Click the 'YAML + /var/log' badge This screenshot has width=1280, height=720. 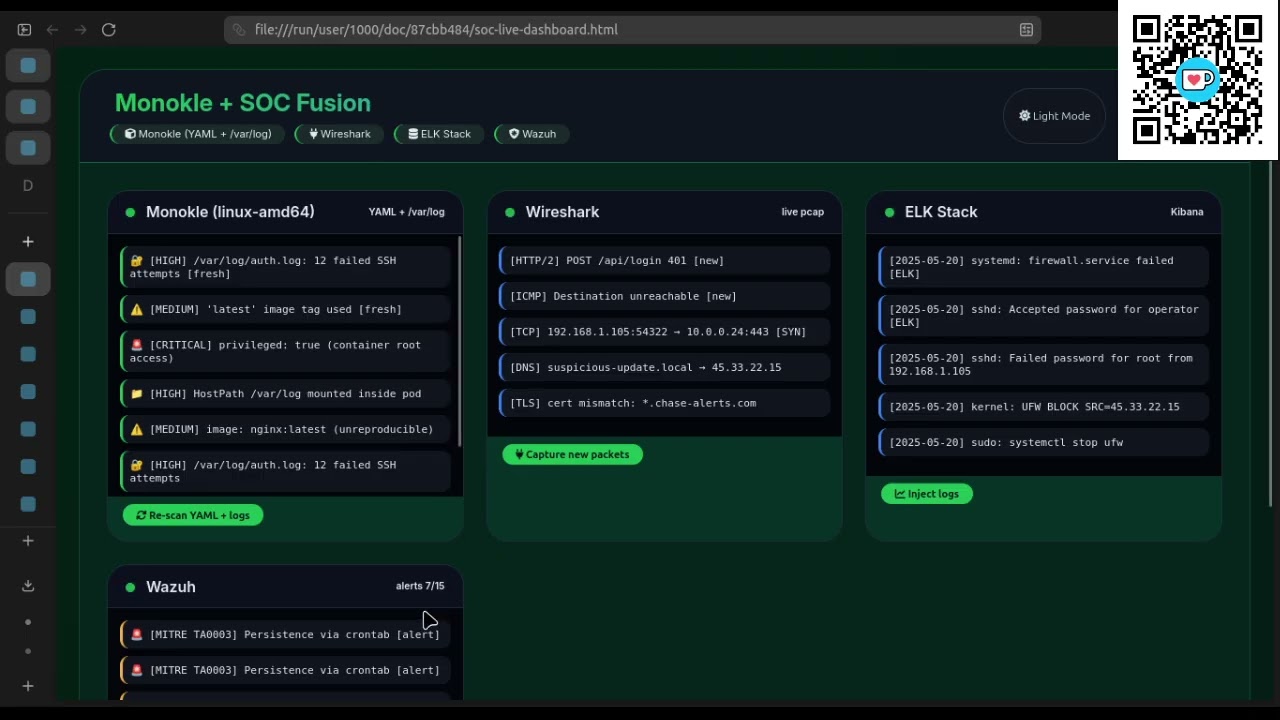(x=406, y=212)
